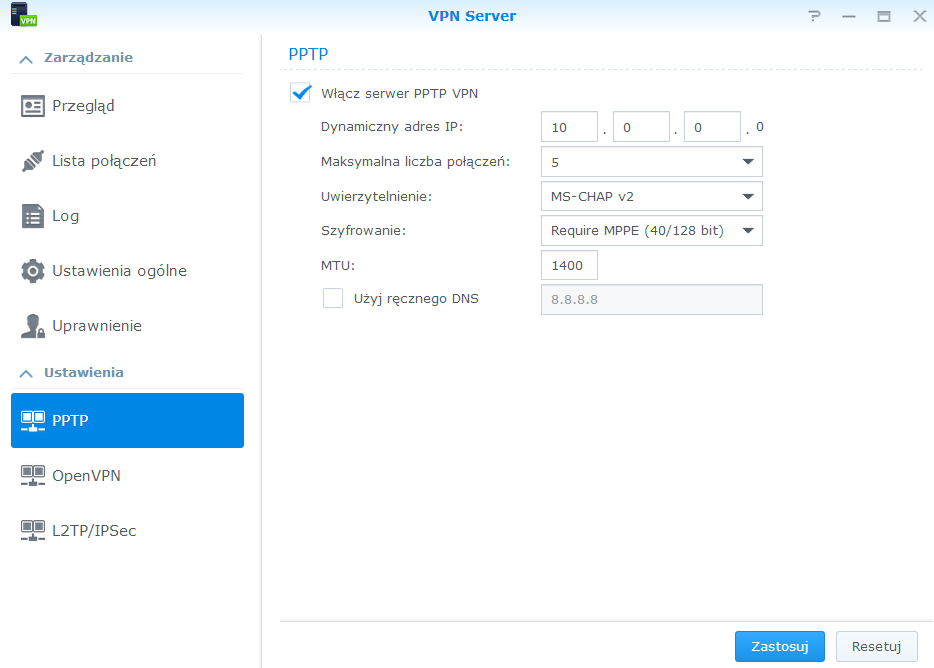Select the OpenVPN network icon
Image resolution: width=934 pixels, height=668 pixels.
(33, 476)
